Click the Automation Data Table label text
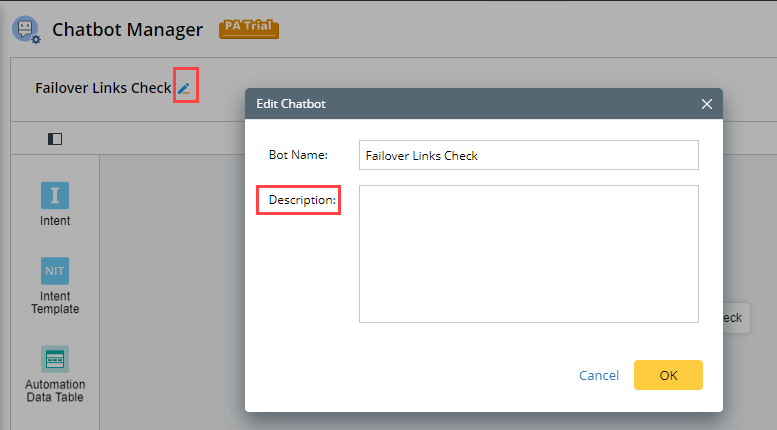This screenshot has height=430, width=777. [x=55, y=391]
